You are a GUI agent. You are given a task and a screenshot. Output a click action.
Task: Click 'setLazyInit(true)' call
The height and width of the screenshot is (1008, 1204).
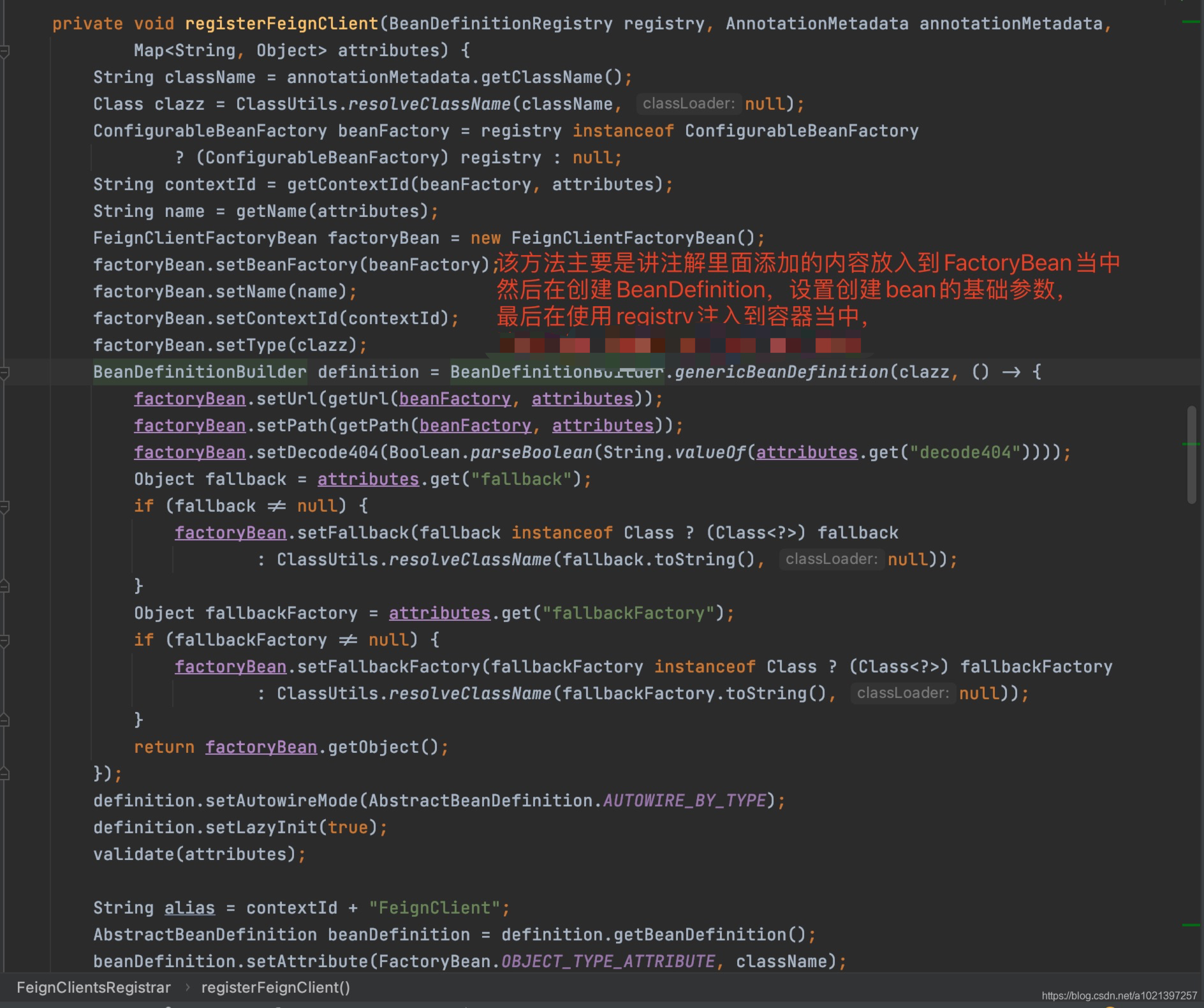click(x=291, y=827)
